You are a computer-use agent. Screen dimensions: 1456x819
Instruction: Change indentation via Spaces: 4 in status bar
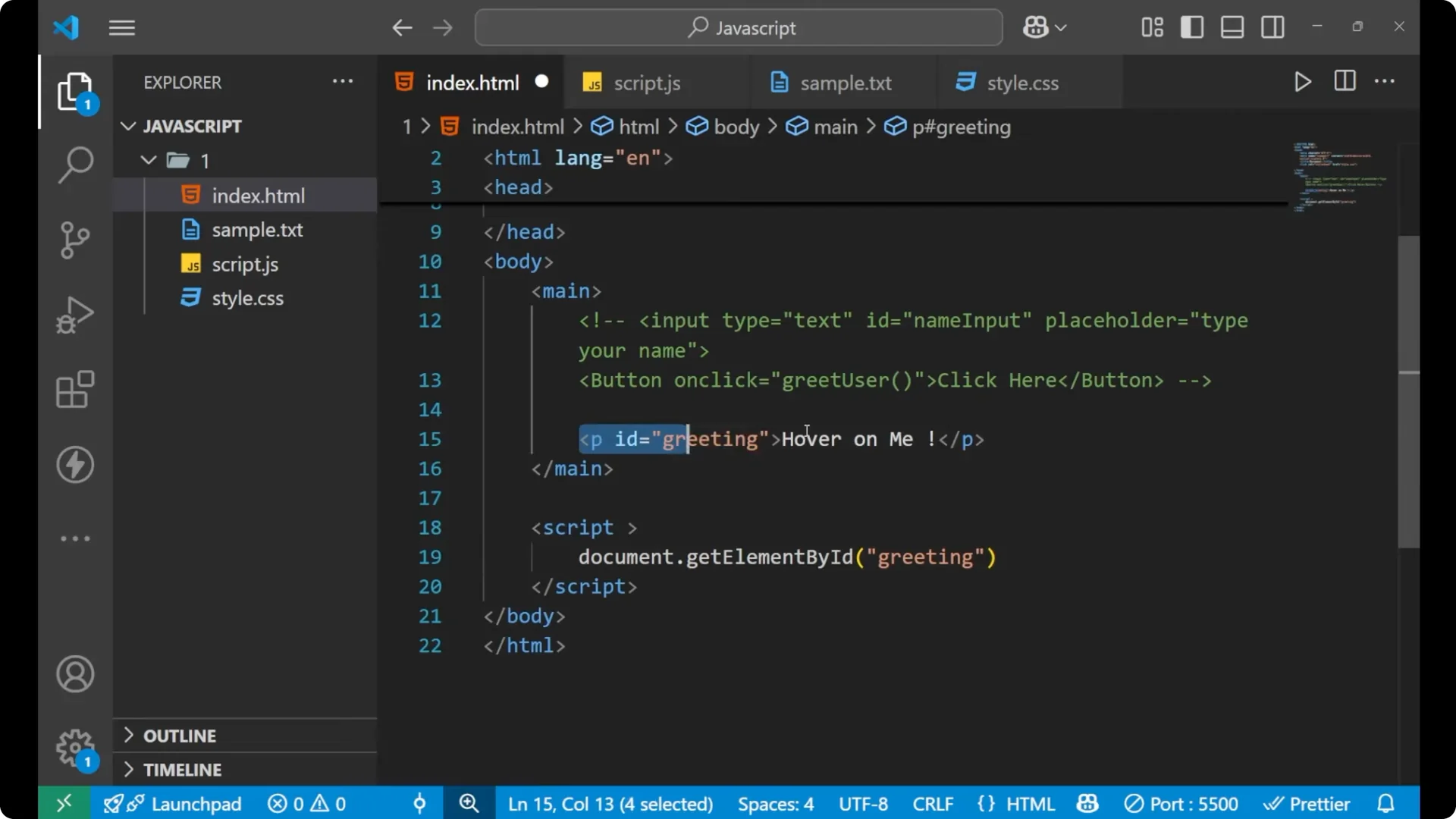tap(775, 803)
